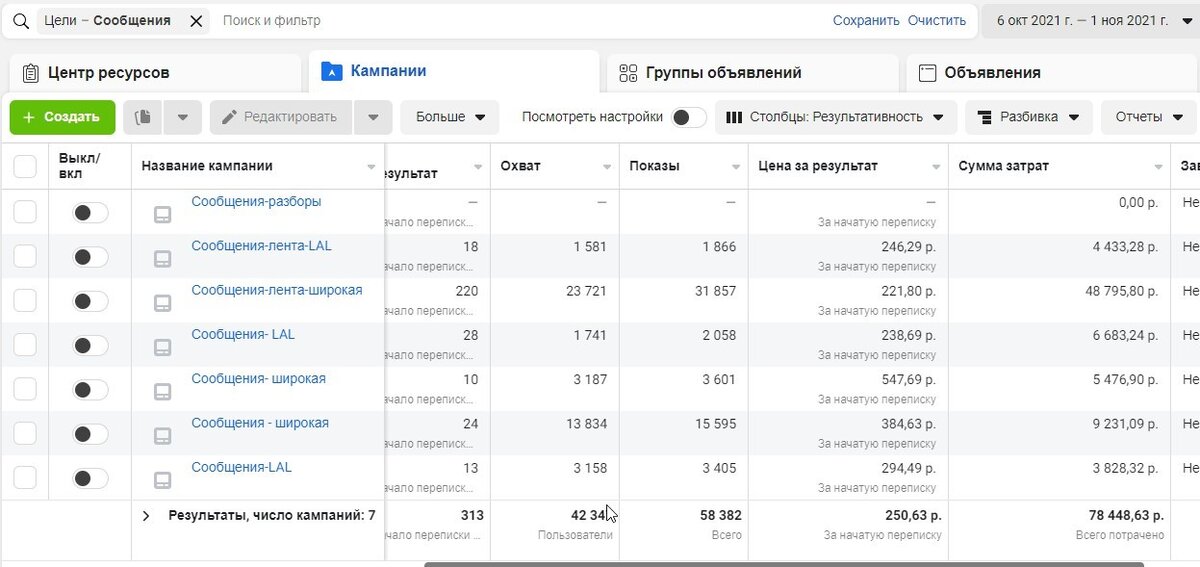Click the green Создать button
Viewport: 1200px width, 567px height.
(x=62, y=117)
